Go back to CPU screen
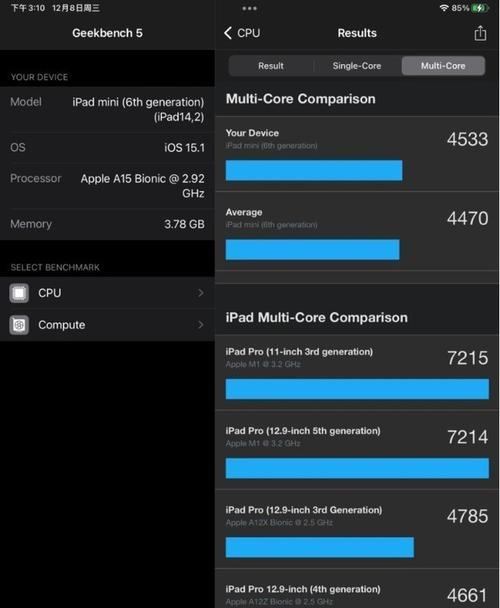The image size is (500, 608). [242, 33]
